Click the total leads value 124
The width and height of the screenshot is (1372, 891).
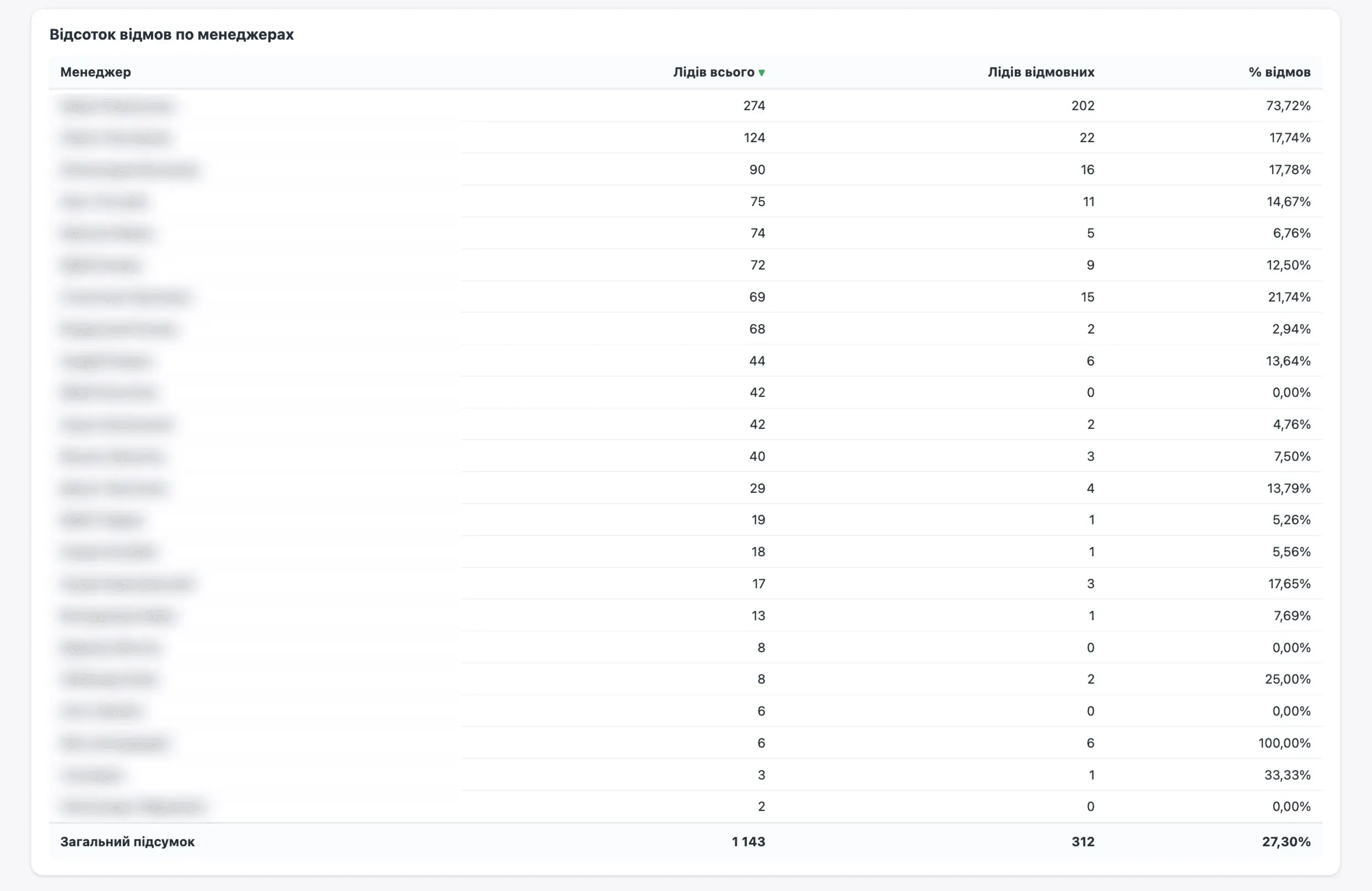[755, 138]
